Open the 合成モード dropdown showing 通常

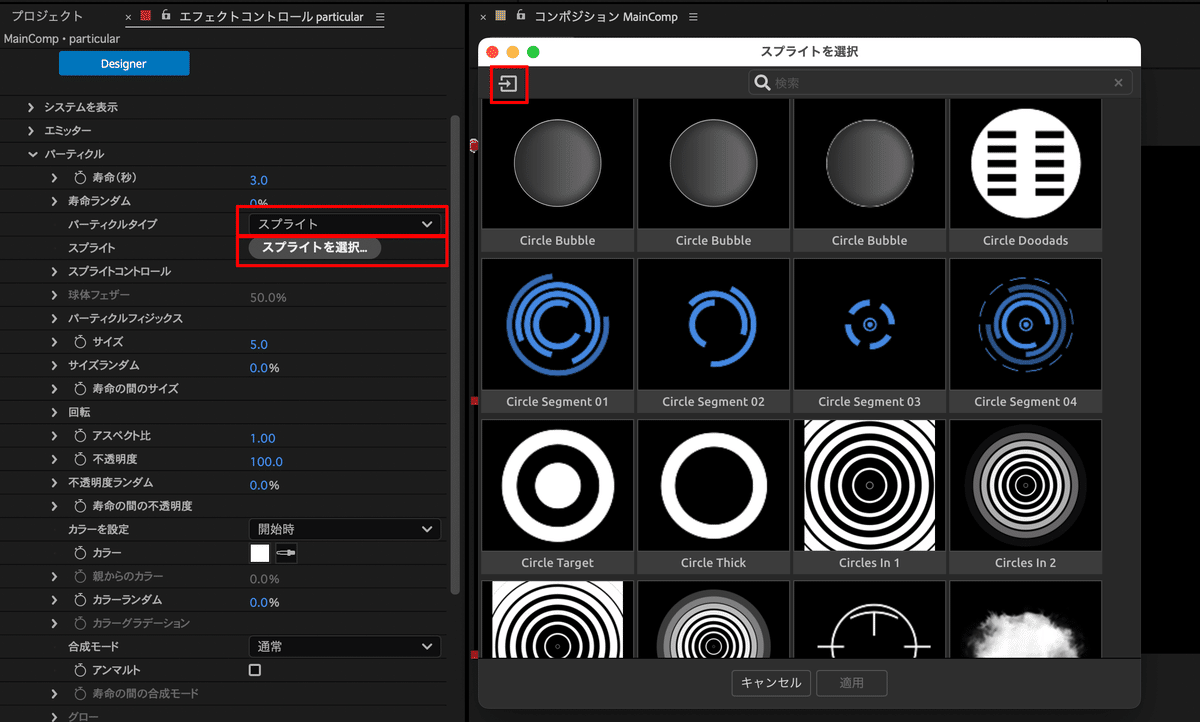344,646
